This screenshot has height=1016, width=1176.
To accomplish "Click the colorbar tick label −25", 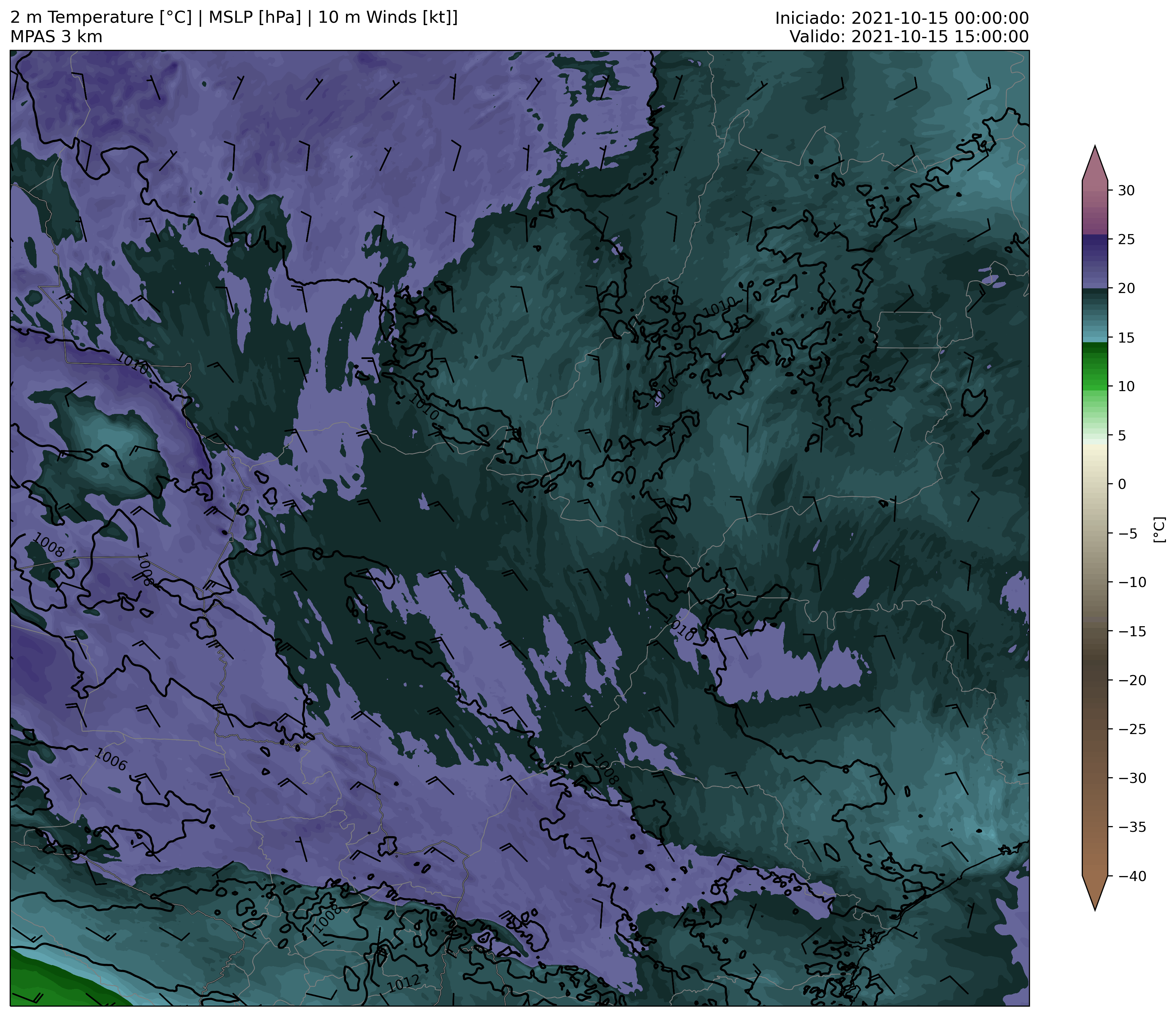I will pyautogui.click(x=1132, y=730).
